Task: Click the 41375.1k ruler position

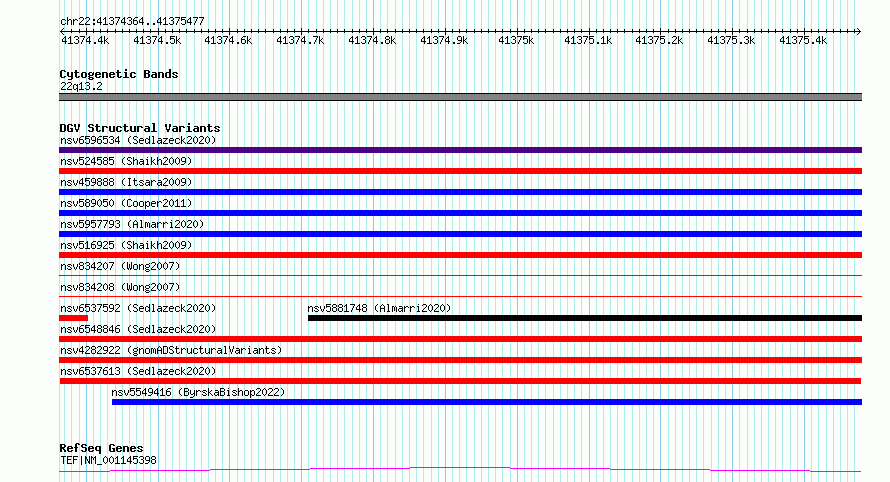Action: [588, 40]
